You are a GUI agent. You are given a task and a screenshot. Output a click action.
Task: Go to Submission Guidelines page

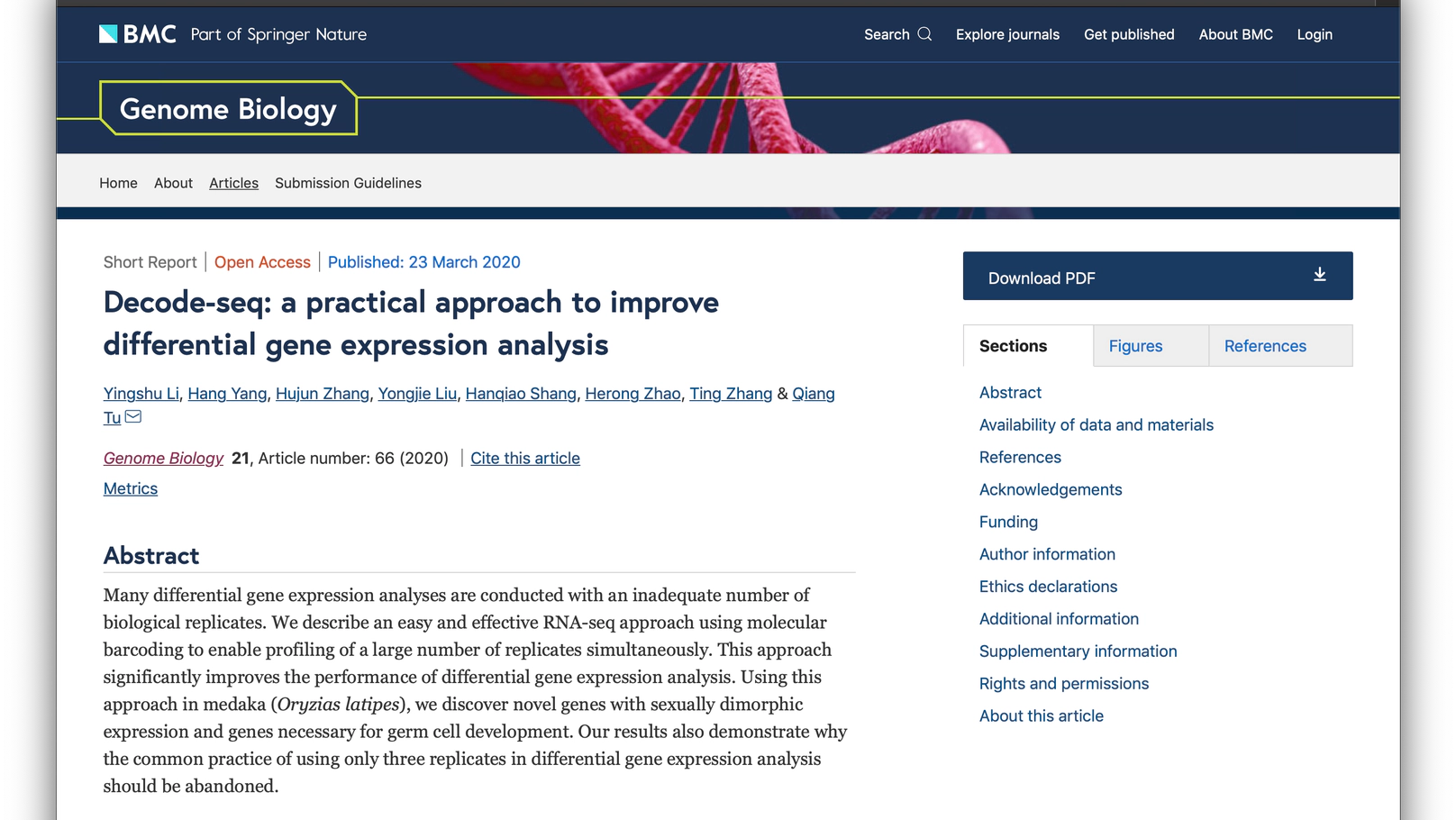tap(348, 183)
